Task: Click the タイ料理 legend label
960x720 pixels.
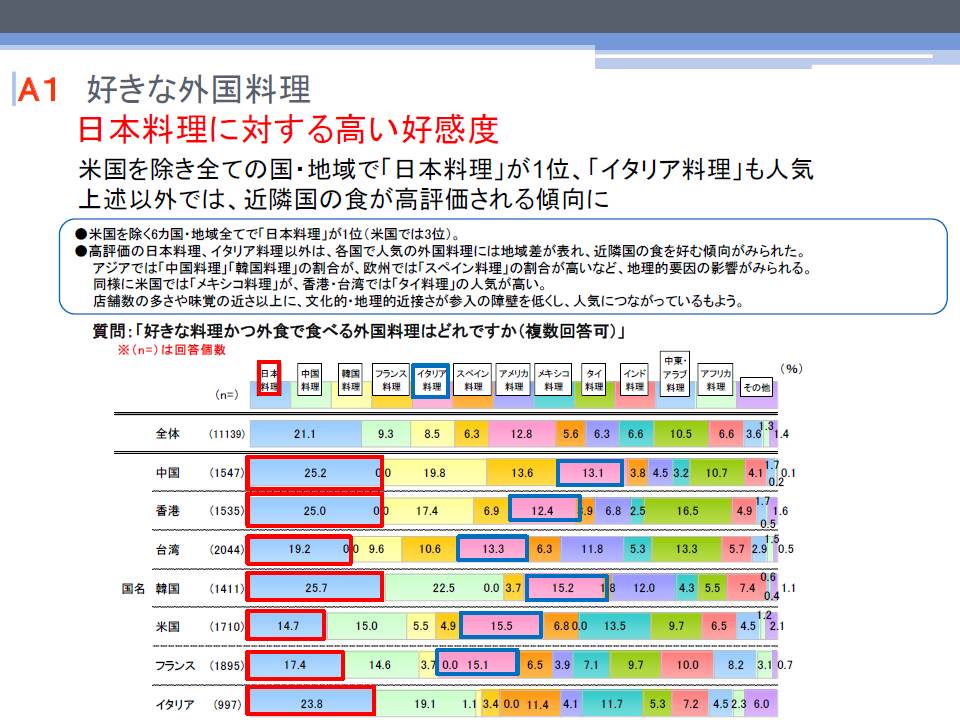Action: [x=594, y=379]
